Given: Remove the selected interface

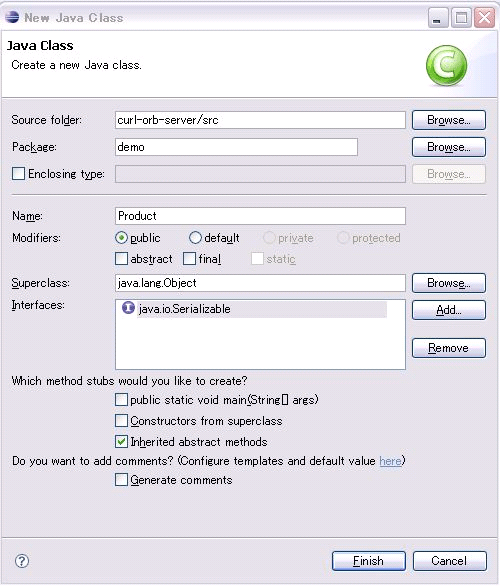Looking at the screenshot, I should tap(449, 348).
